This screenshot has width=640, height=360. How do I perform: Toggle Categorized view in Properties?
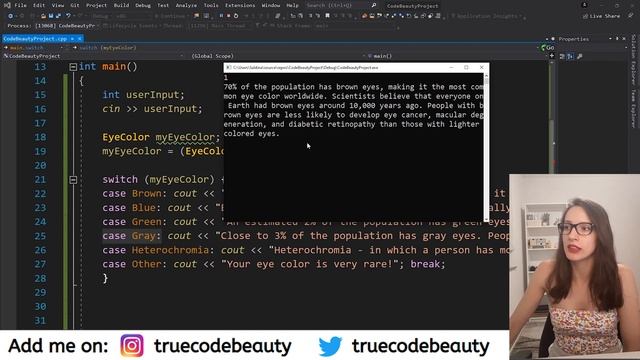[x=562, y=56]
